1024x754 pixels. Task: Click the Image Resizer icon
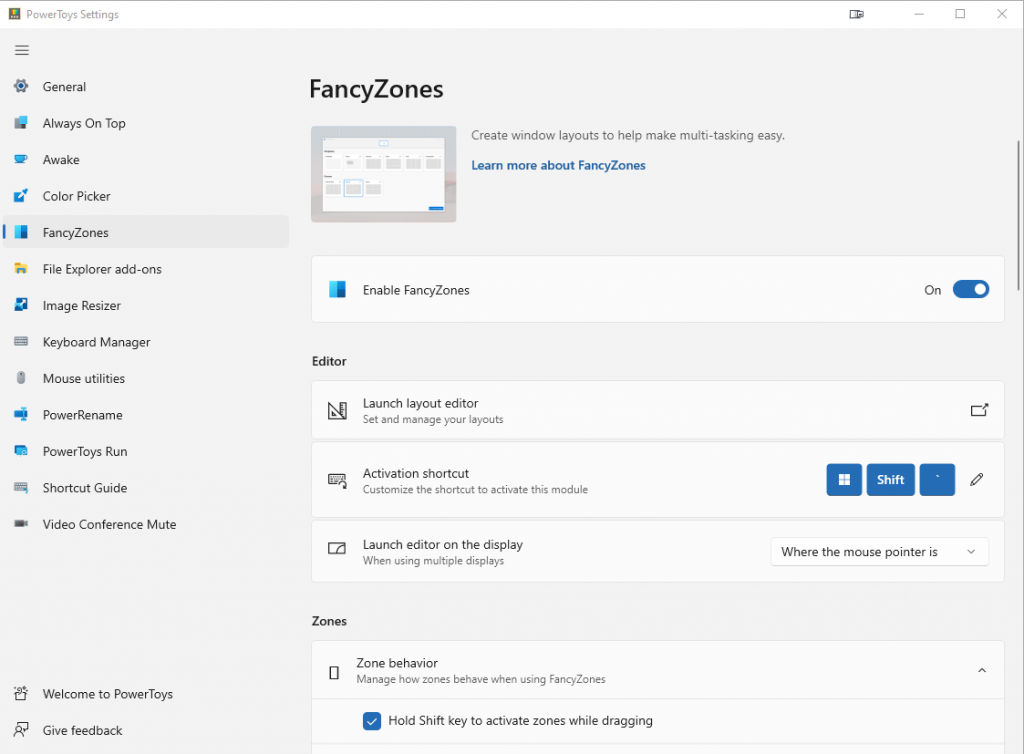pos(21,305)
